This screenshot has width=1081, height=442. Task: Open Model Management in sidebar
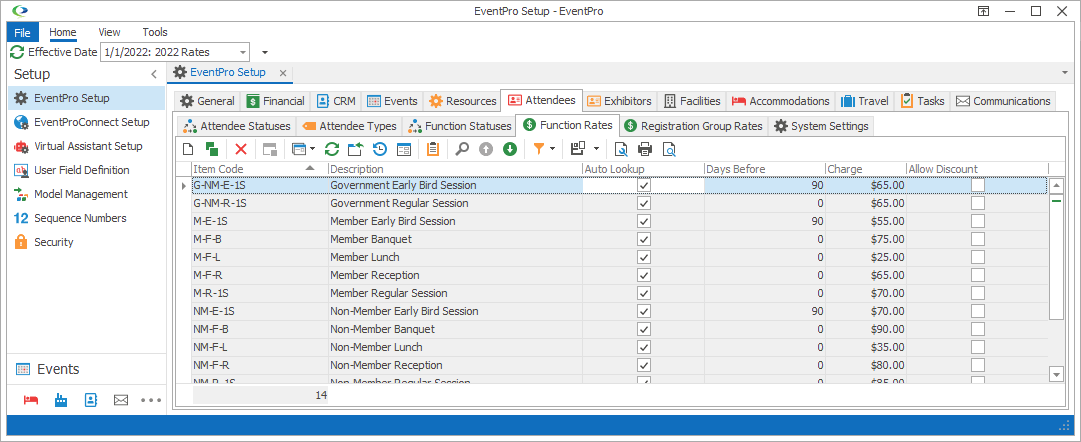coord(86,194)
